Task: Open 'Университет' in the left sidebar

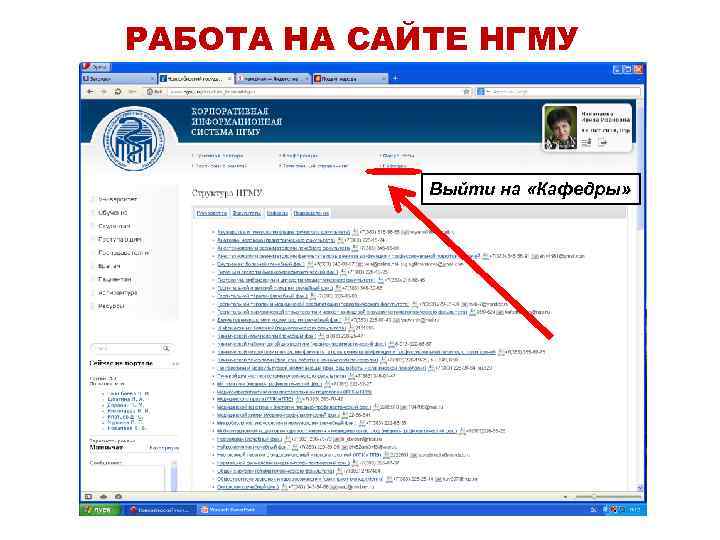Action: 118,199
